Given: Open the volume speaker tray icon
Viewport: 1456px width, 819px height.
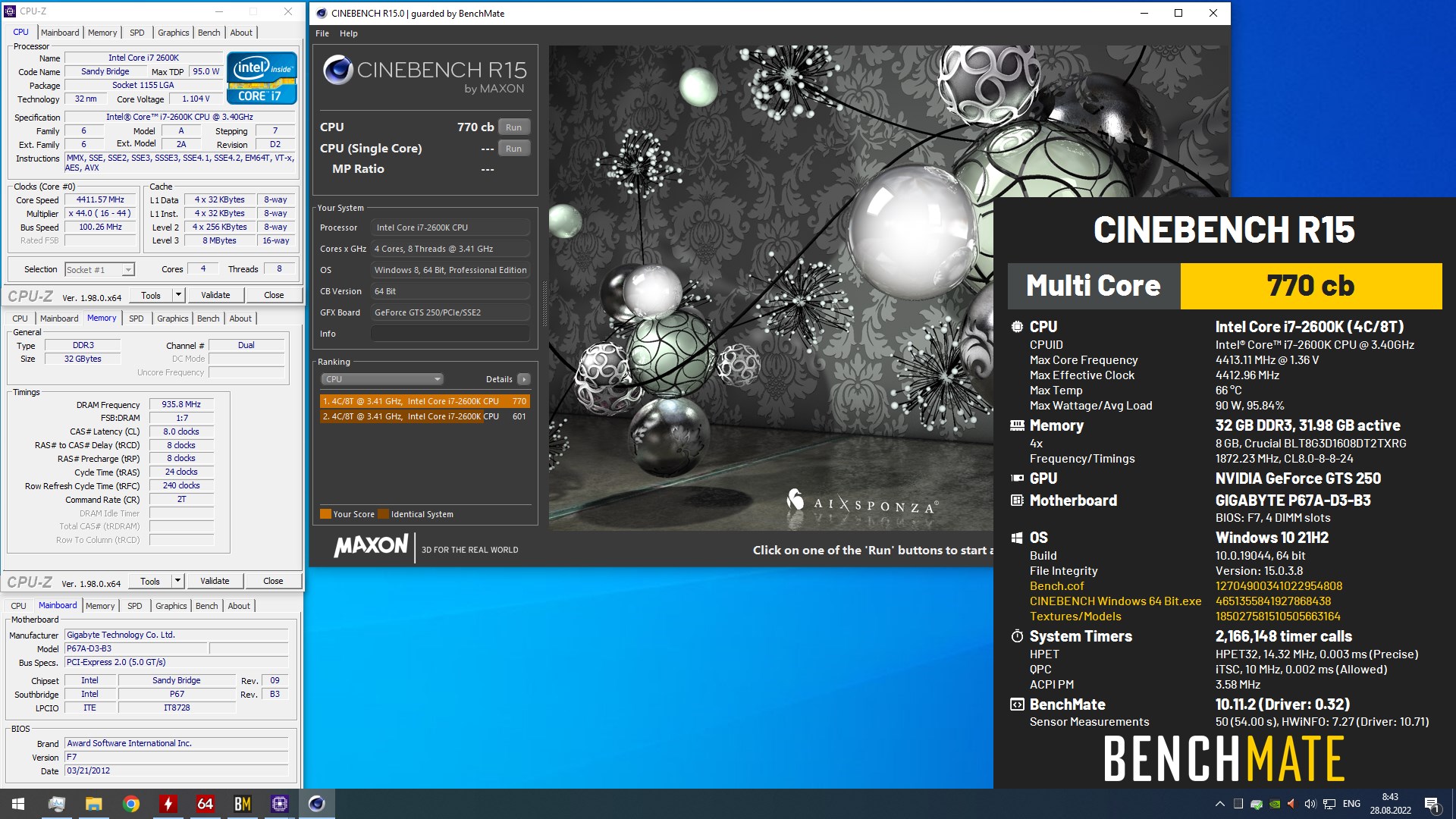Looking at the screenshot, I should click(1310, 804).
